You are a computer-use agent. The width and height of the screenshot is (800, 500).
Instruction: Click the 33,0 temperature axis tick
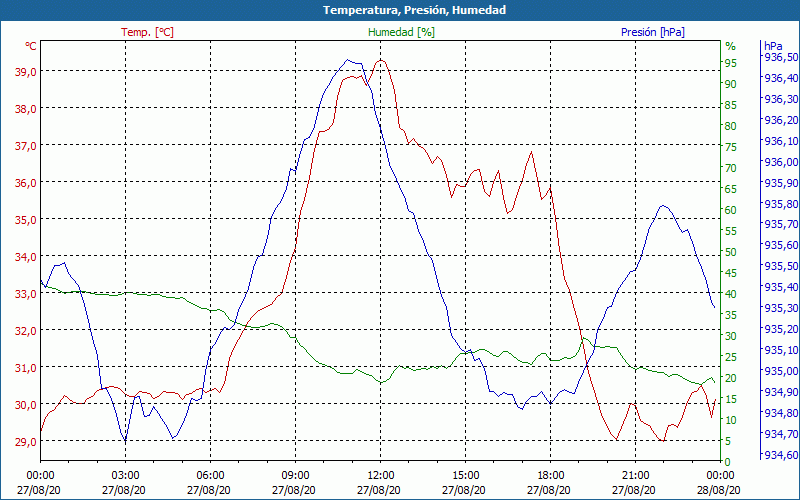pyautogui.click(x=26, y=294)
